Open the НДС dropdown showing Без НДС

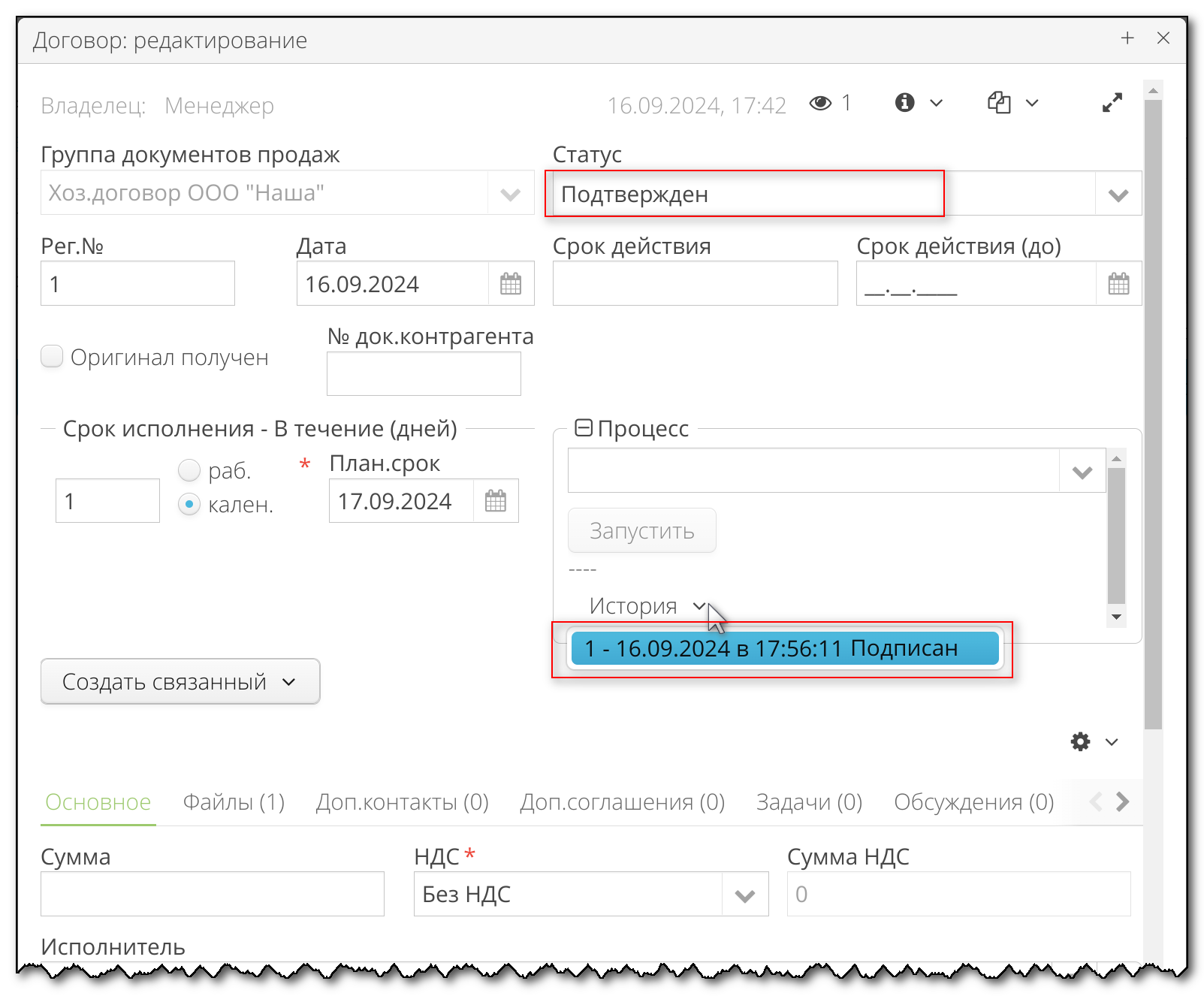click(744, 895)
